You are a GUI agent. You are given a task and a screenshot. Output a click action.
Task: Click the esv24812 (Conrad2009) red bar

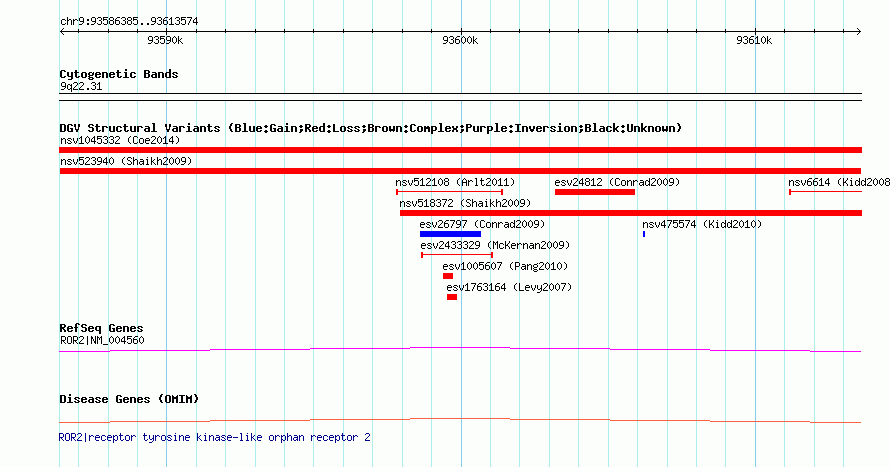click(595, 192)
